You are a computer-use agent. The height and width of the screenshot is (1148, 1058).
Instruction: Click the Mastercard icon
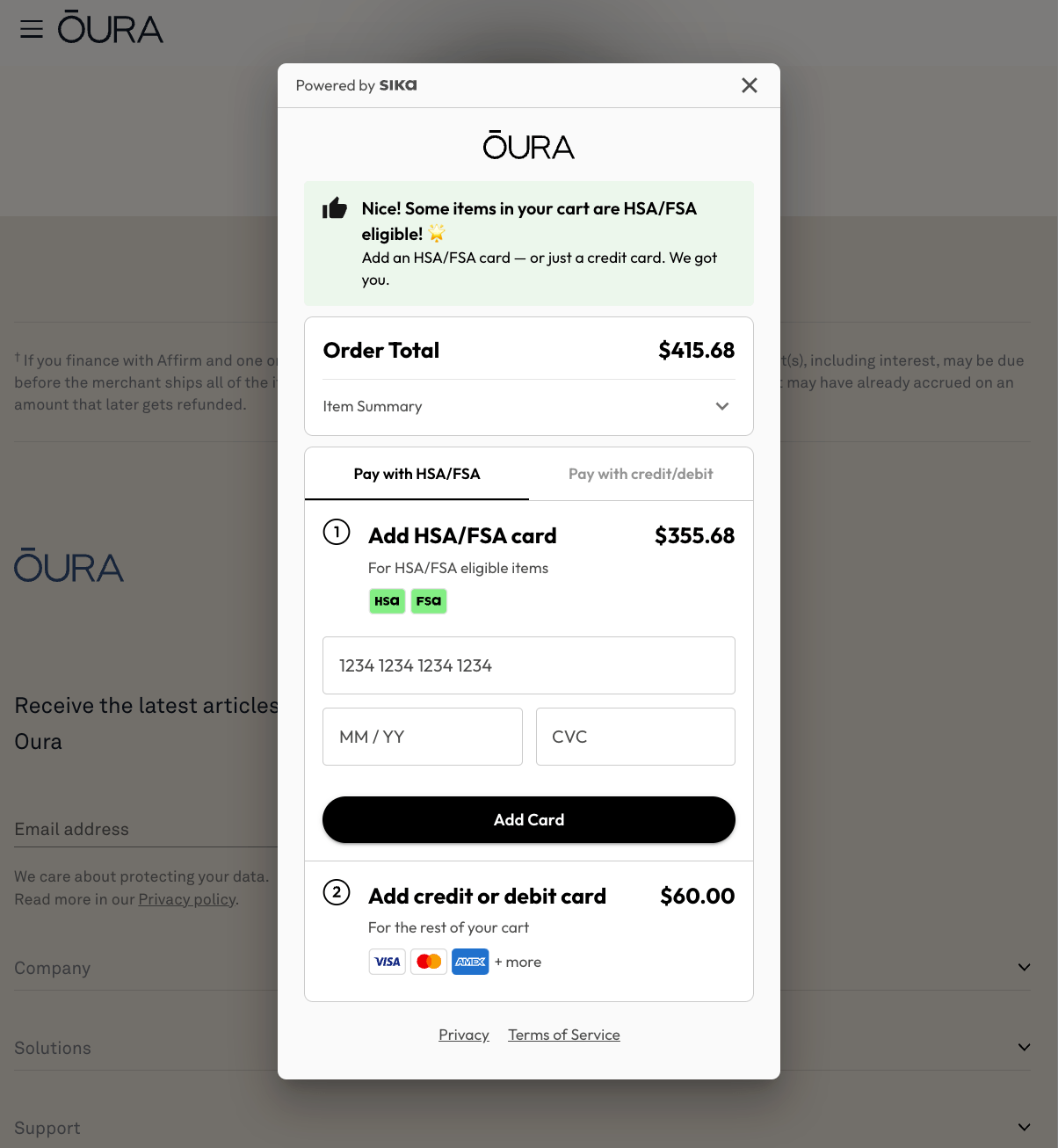(x=429, y=962)
